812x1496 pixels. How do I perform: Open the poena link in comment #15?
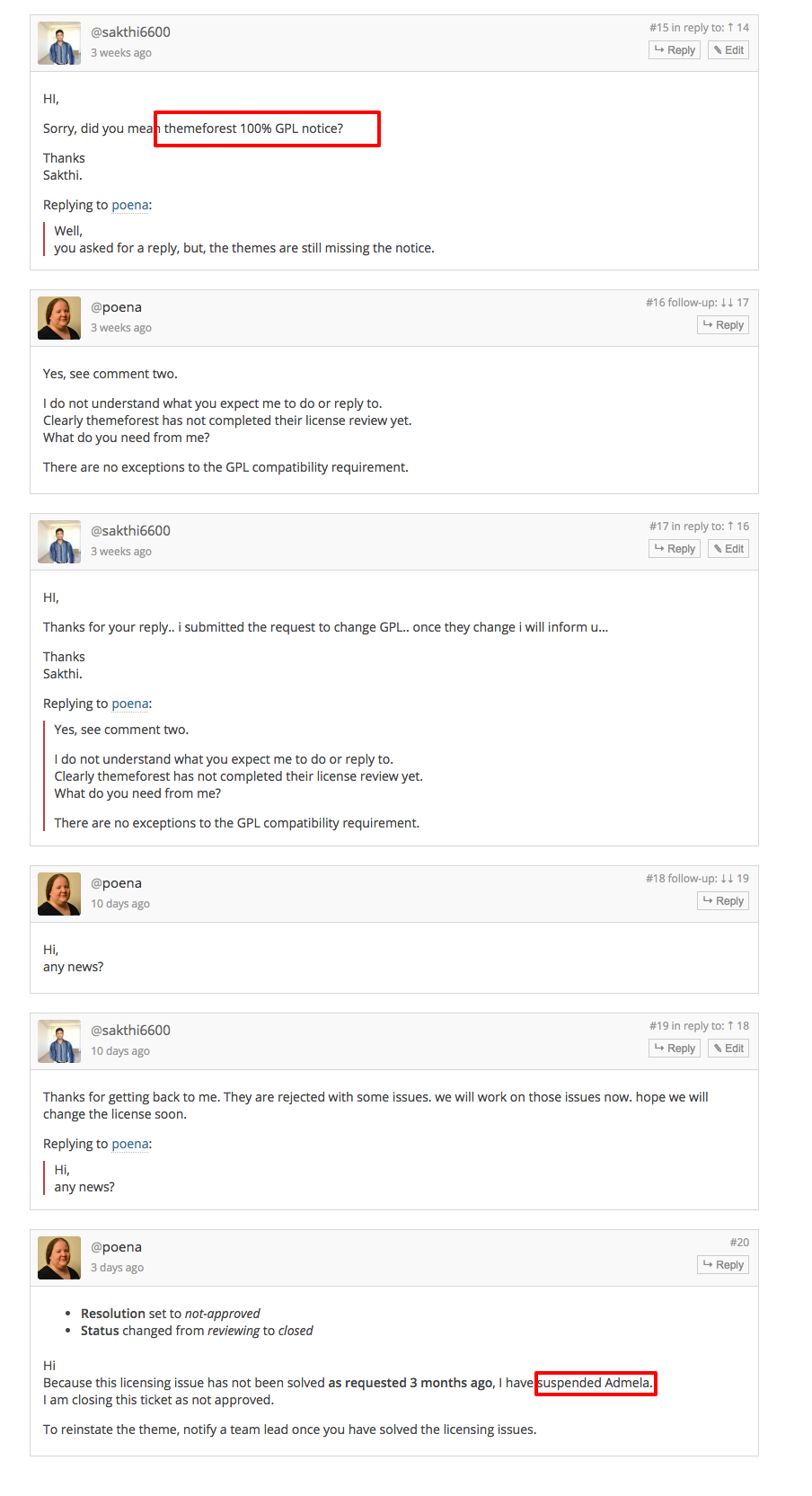tap(130, 205)
